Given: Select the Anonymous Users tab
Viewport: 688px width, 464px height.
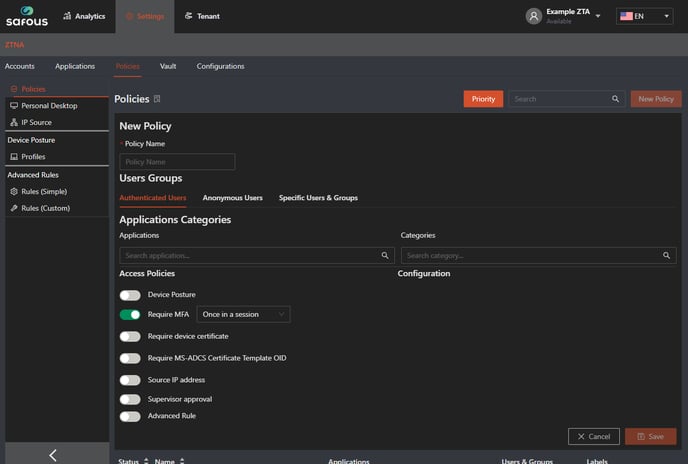Looking at the screenshot, I should (x=232, y=198).
